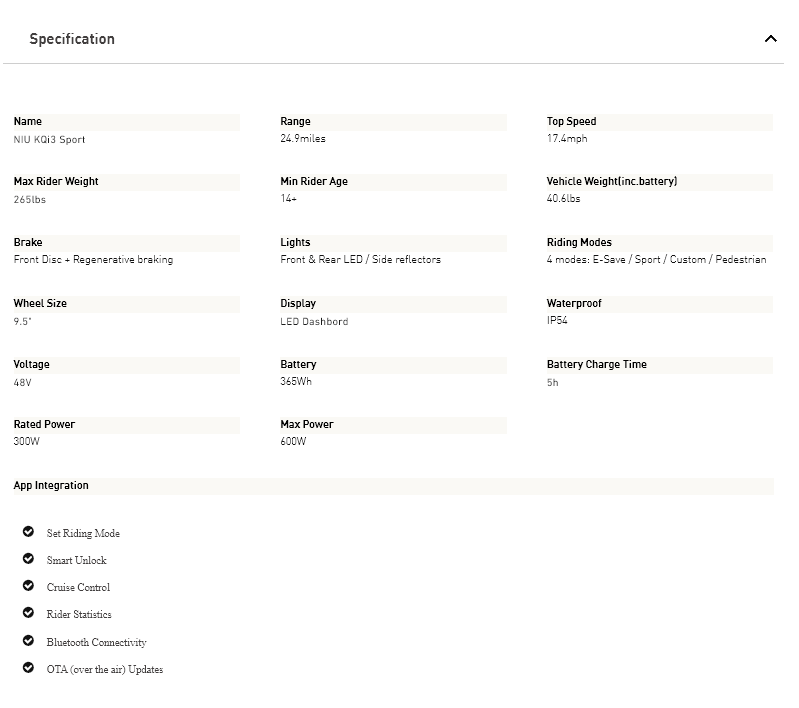799x708 pixels.
Task: Click the 'Rated Power' label
Action: pos(44,425)
